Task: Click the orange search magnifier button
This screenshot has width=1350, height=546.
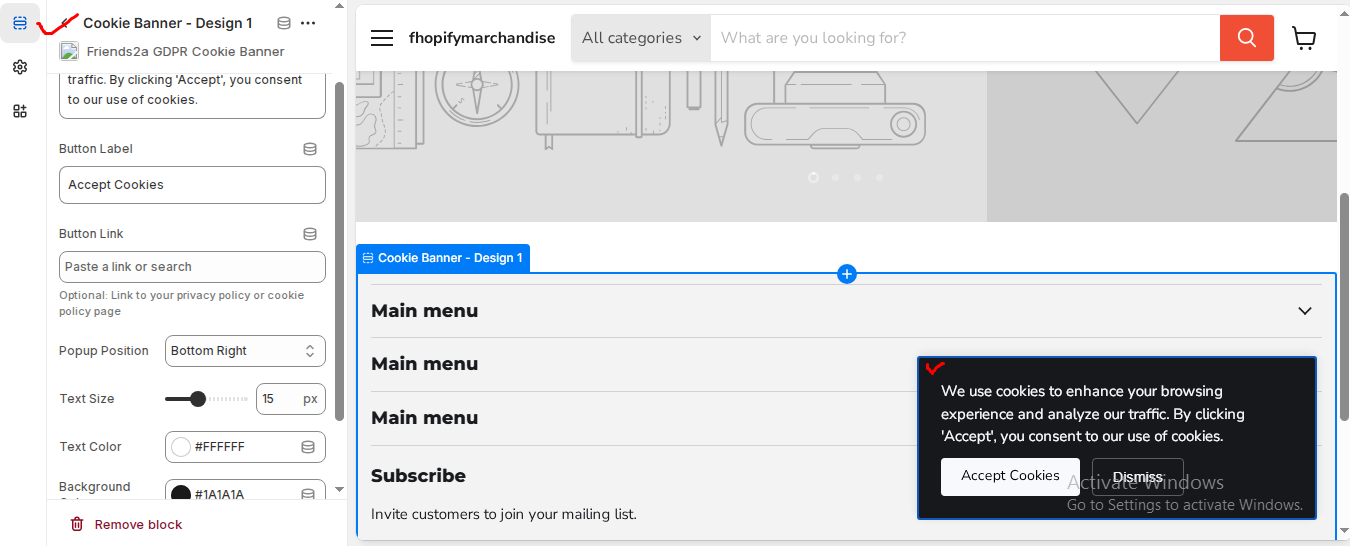Action: (1246, 38)
